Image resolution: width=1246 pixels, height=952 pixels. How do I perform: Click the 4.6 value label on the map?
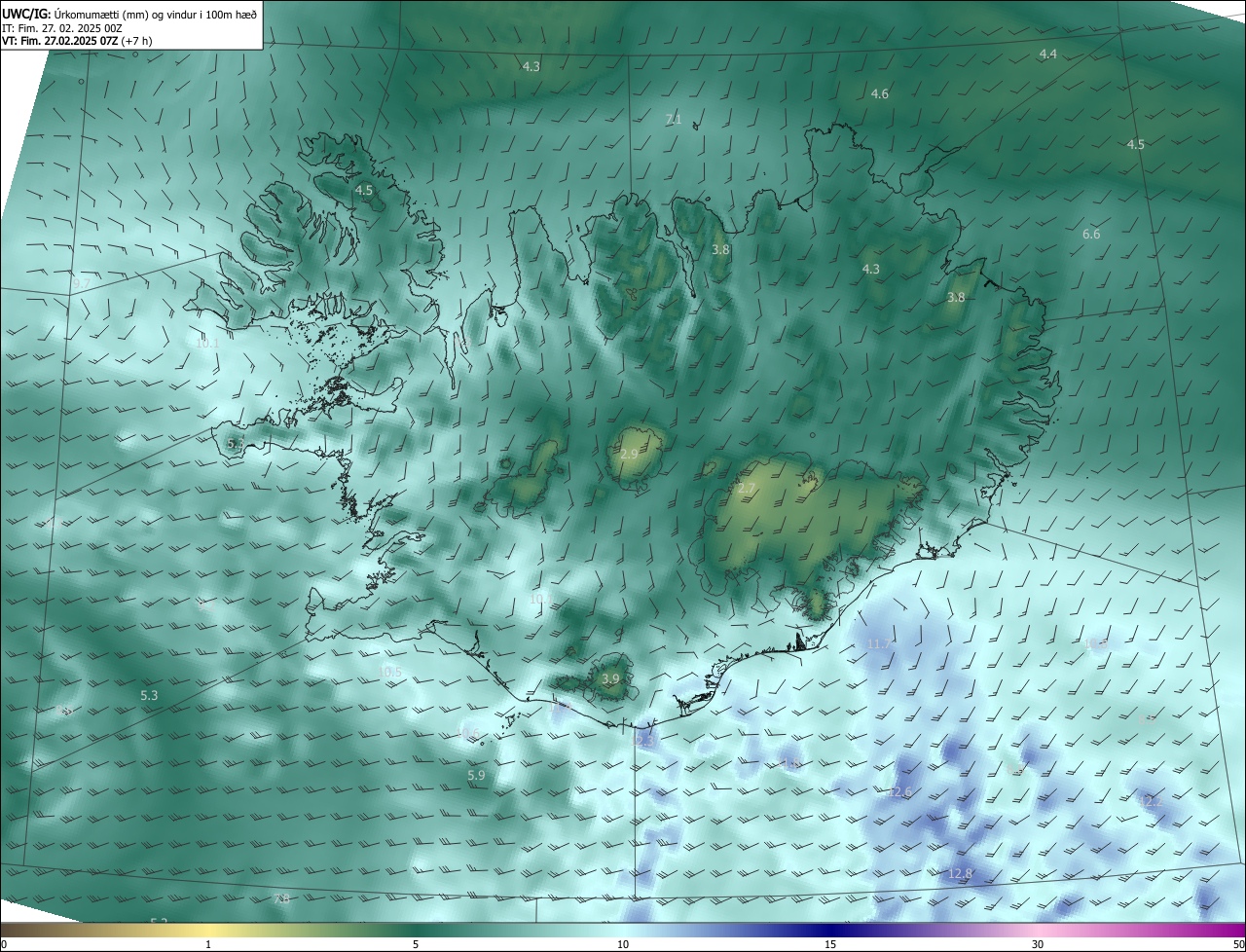pos(879,94)
